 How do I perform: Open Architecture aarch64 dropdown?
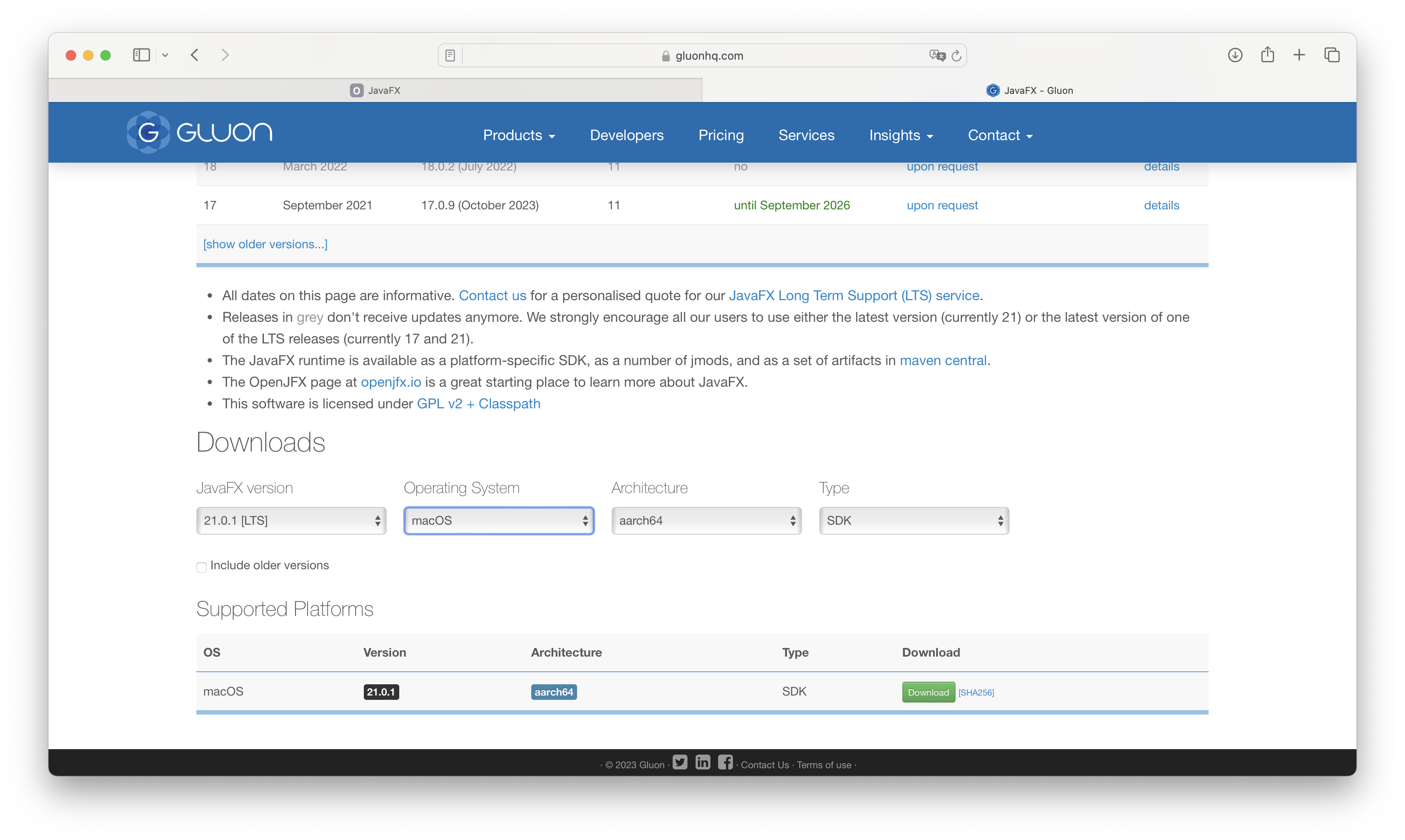[706, 521]
